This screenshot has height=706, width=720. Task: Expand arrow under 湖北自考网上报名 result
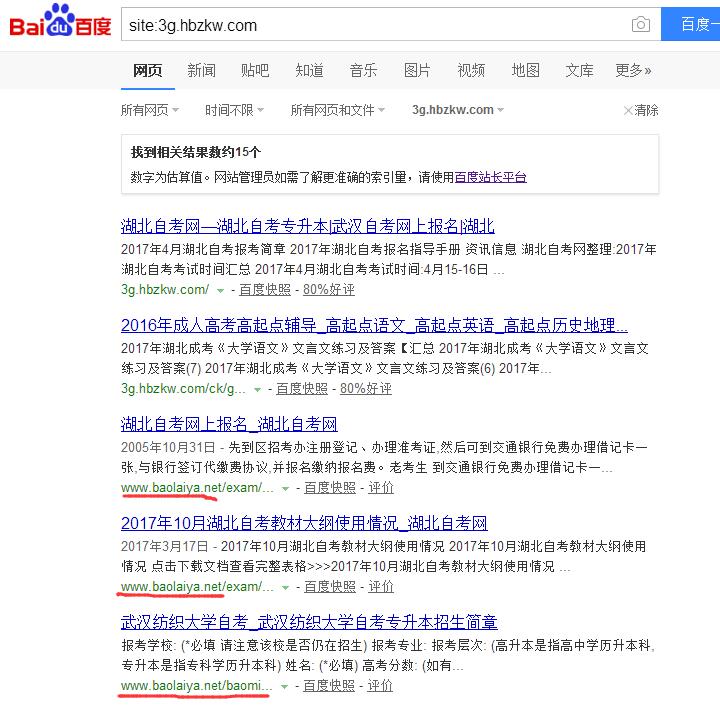pos(286,489)
